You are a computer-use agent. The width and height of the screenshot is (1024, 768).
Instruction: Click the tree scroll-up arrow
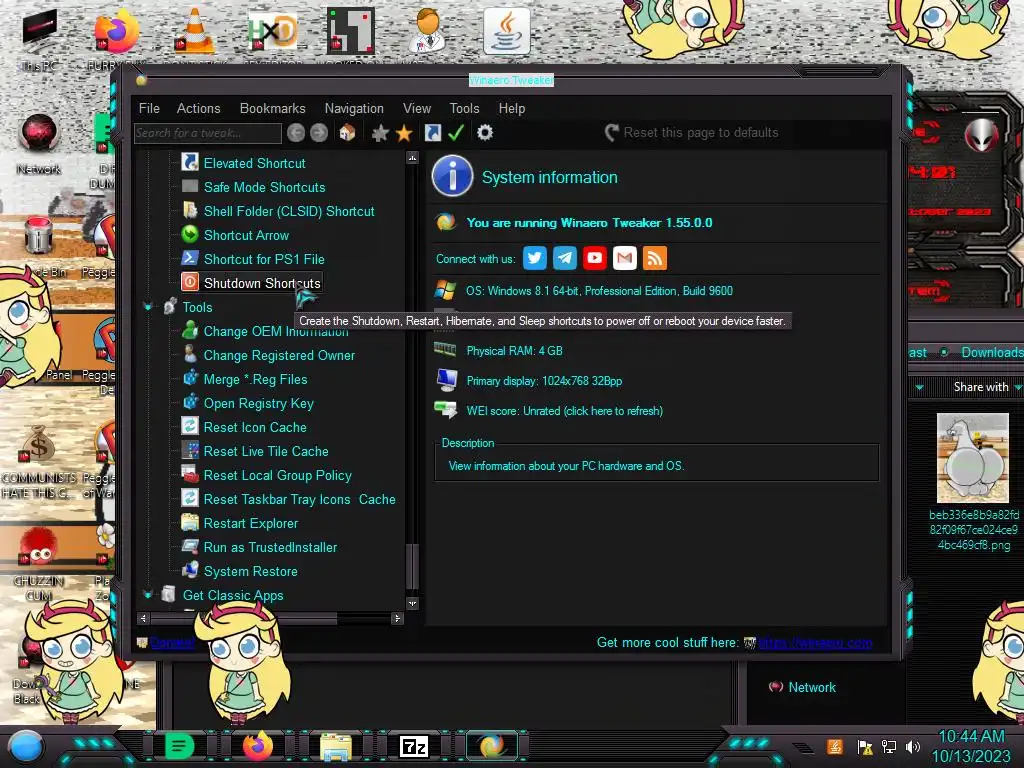pyautogui.click(x=412, y=158)
